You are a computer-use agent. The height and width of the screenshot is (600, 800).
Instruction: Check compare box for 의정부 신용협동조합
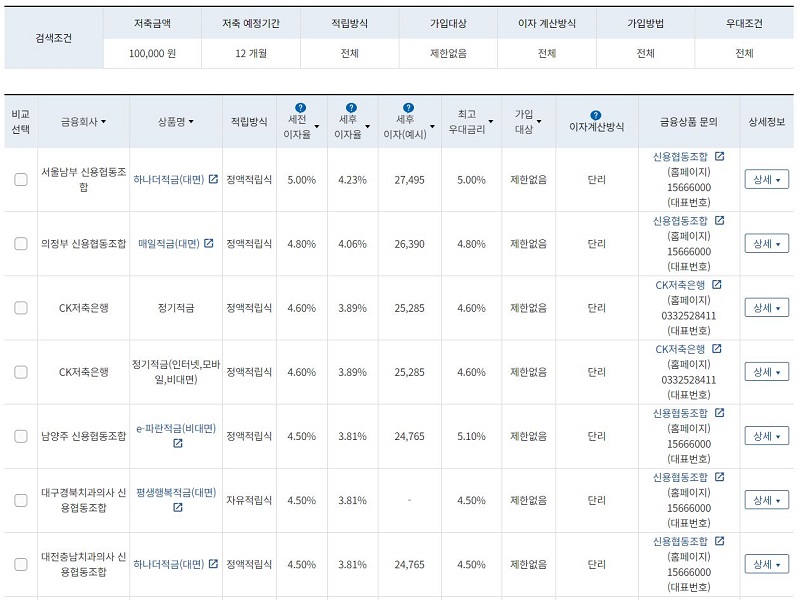tap(21, 243)
